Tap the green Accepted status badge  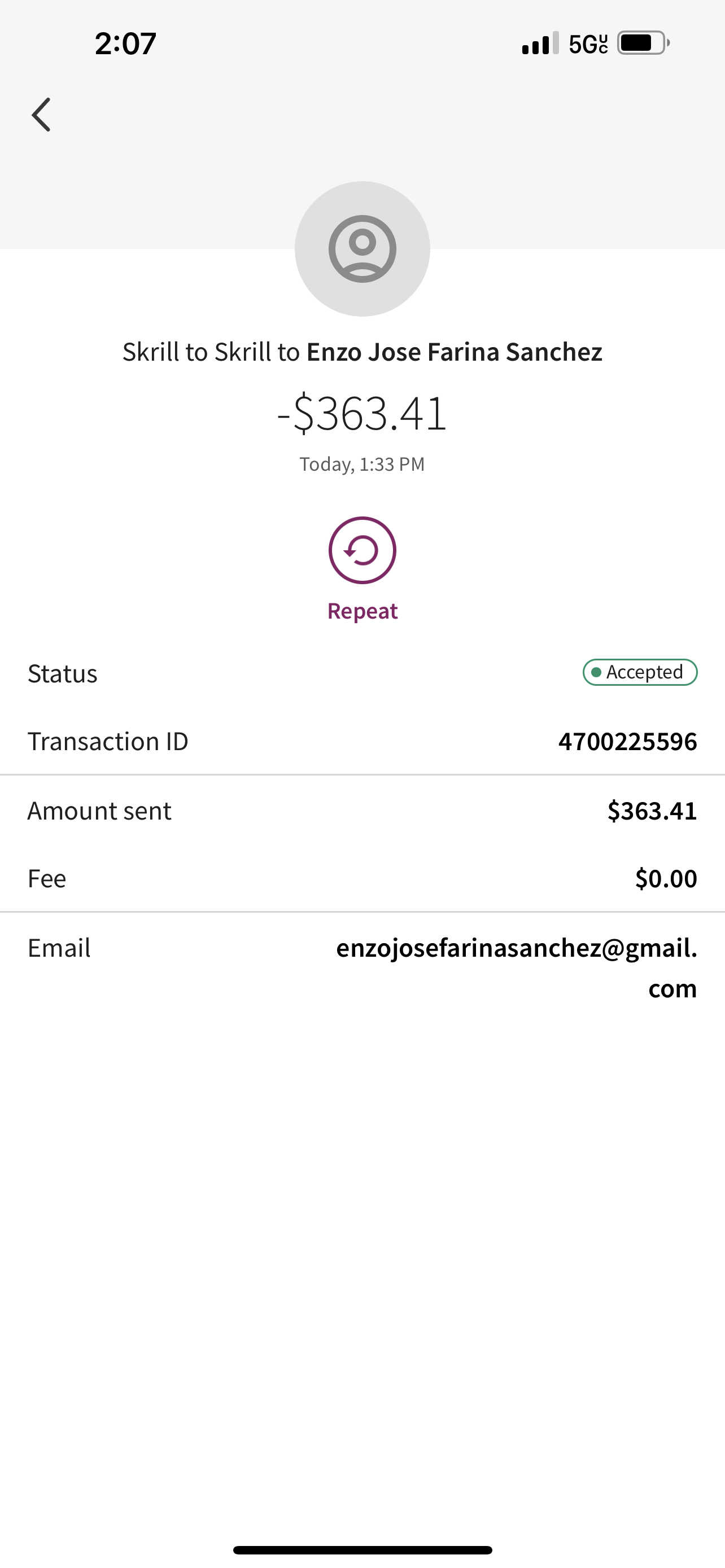640,672
